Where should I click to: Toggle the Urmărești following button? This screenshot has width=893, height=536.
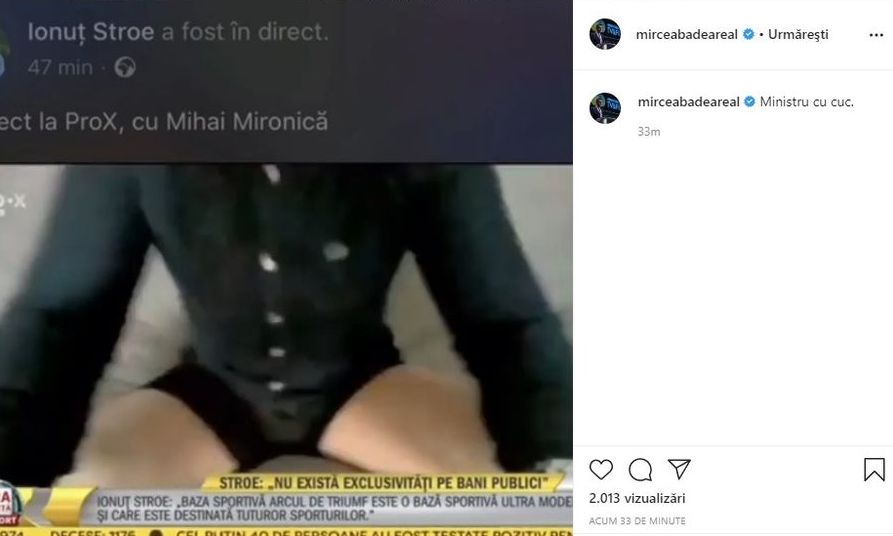click(x=798, y=34)
